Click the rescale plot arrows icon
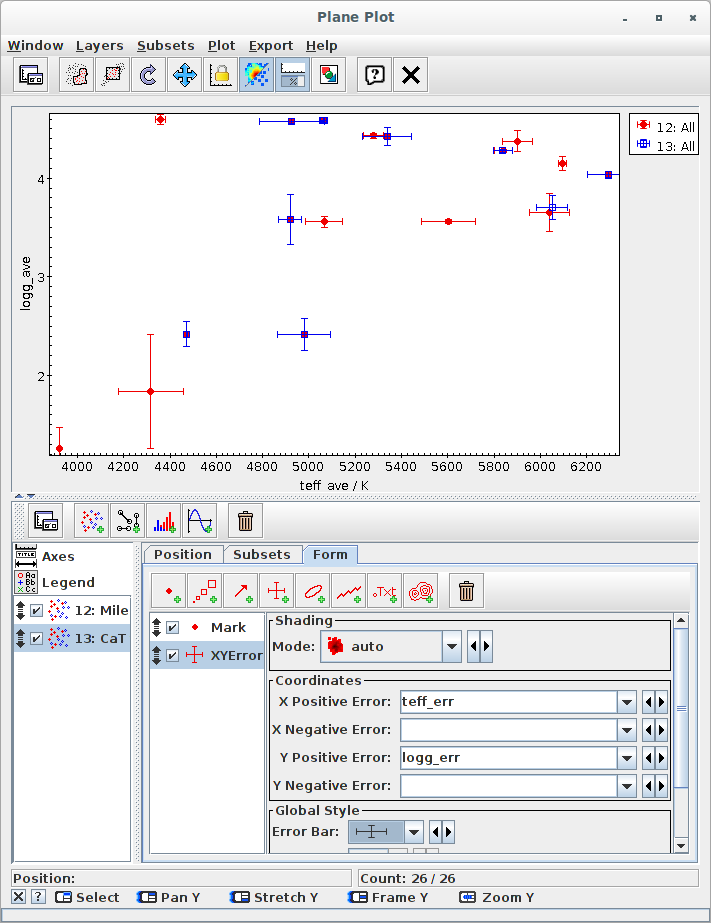711x923 pixels. click(184, 75)
